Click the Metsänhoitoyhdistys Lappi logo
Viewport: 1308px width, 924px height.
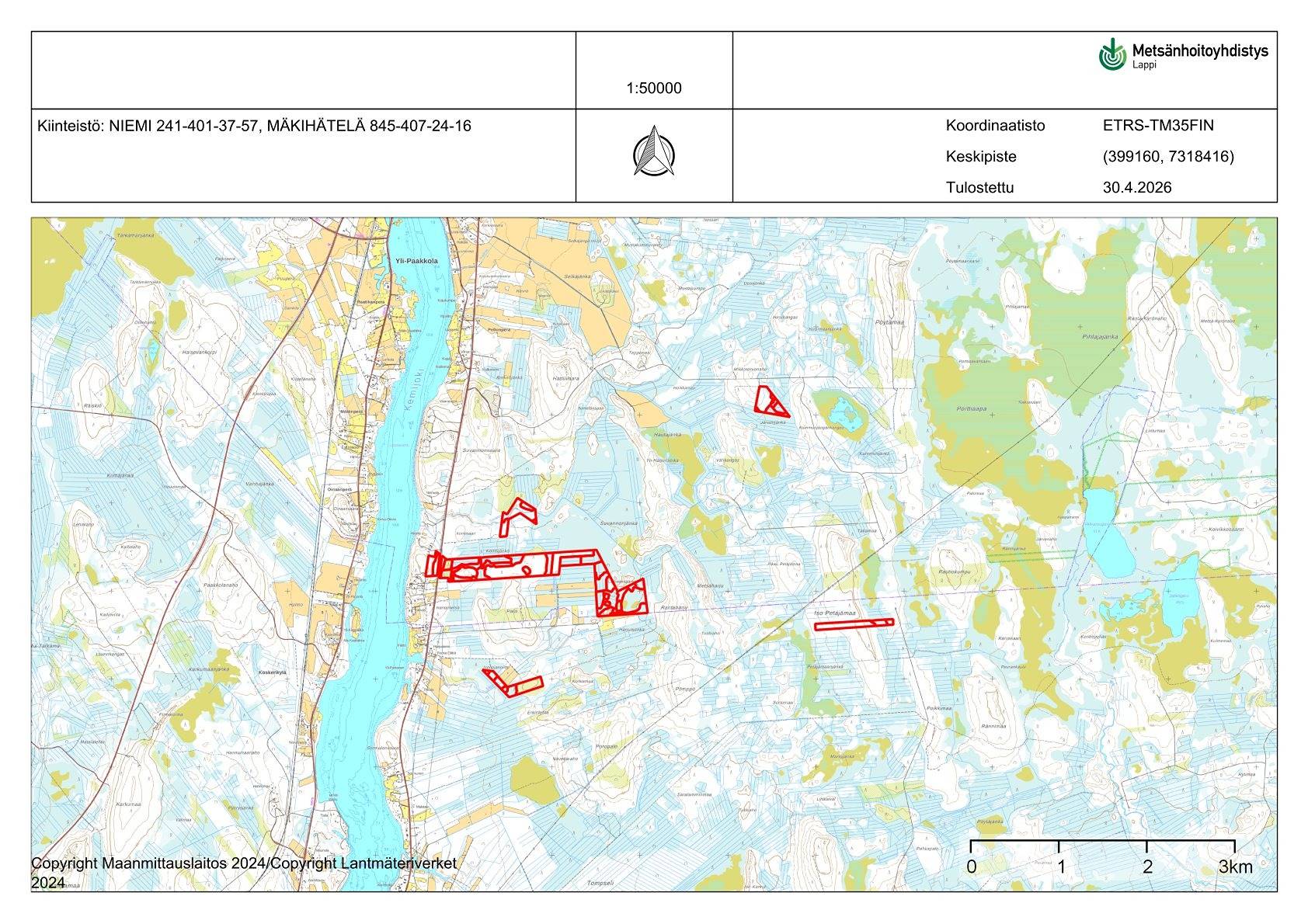point(1181,53)
